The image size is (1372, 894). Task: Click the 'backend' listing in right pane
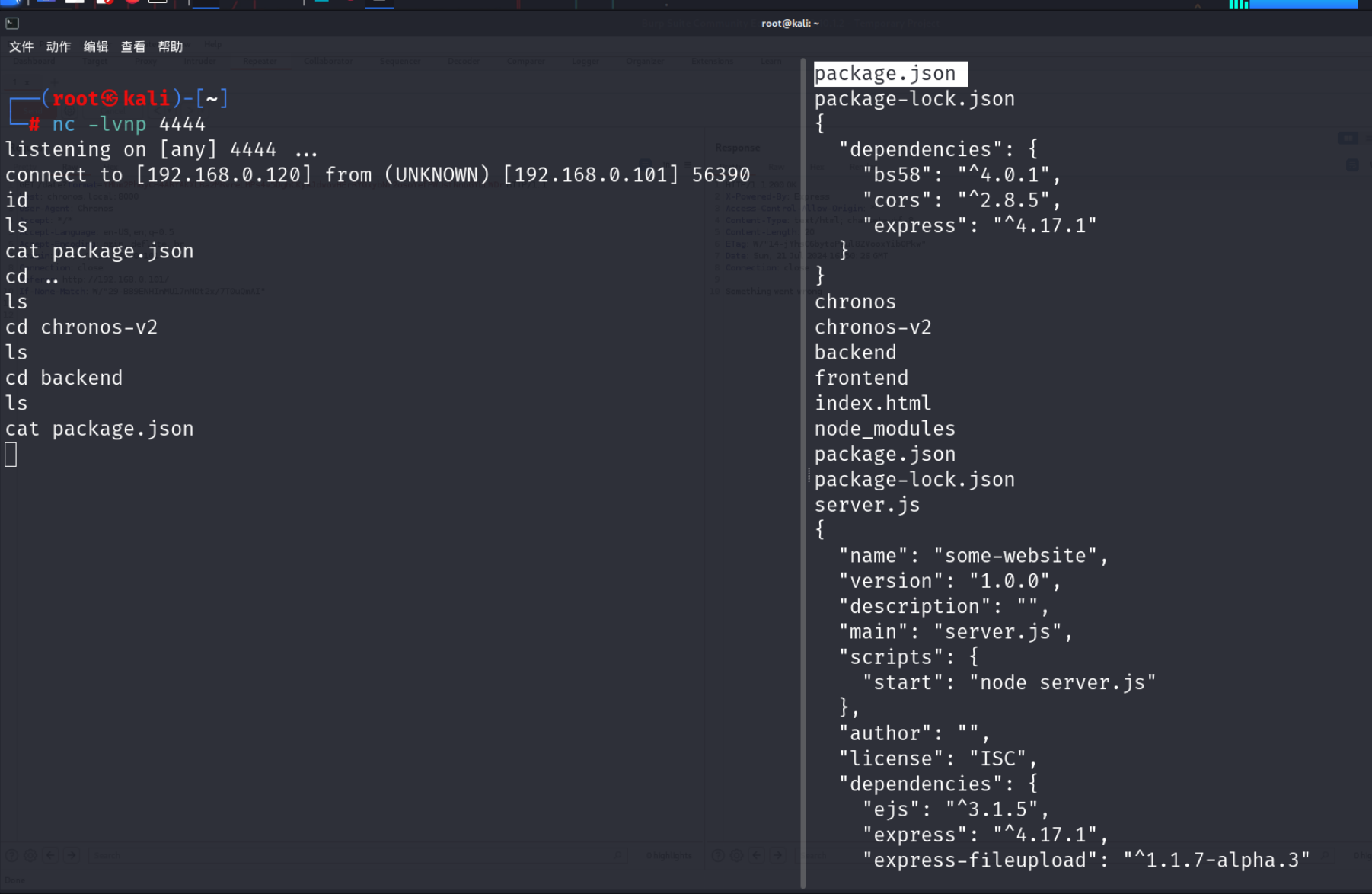pyautogui.click(x=855, y=353)
